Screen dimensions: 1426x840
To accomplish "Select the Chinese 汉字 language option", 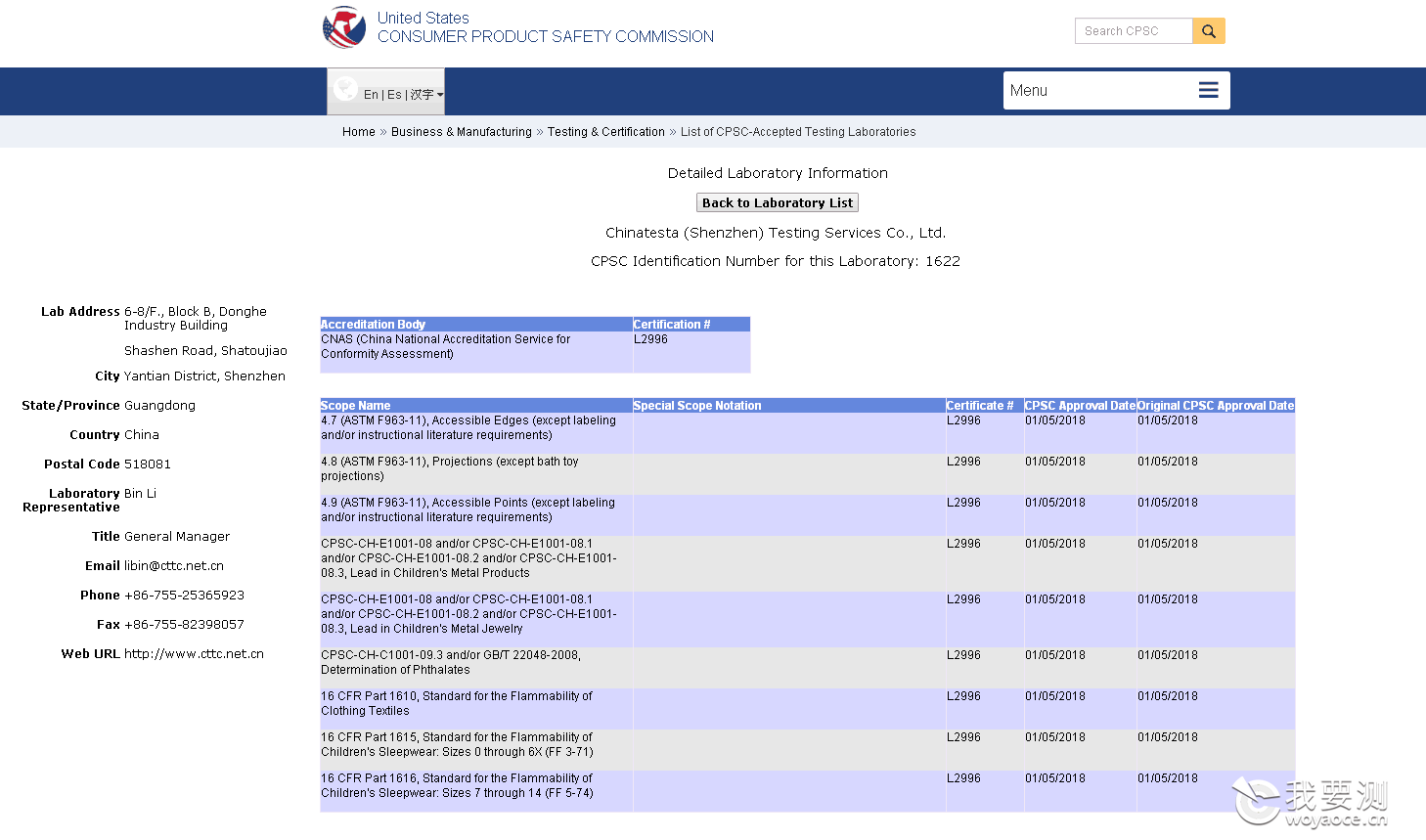I will click(x=422, y=95).
